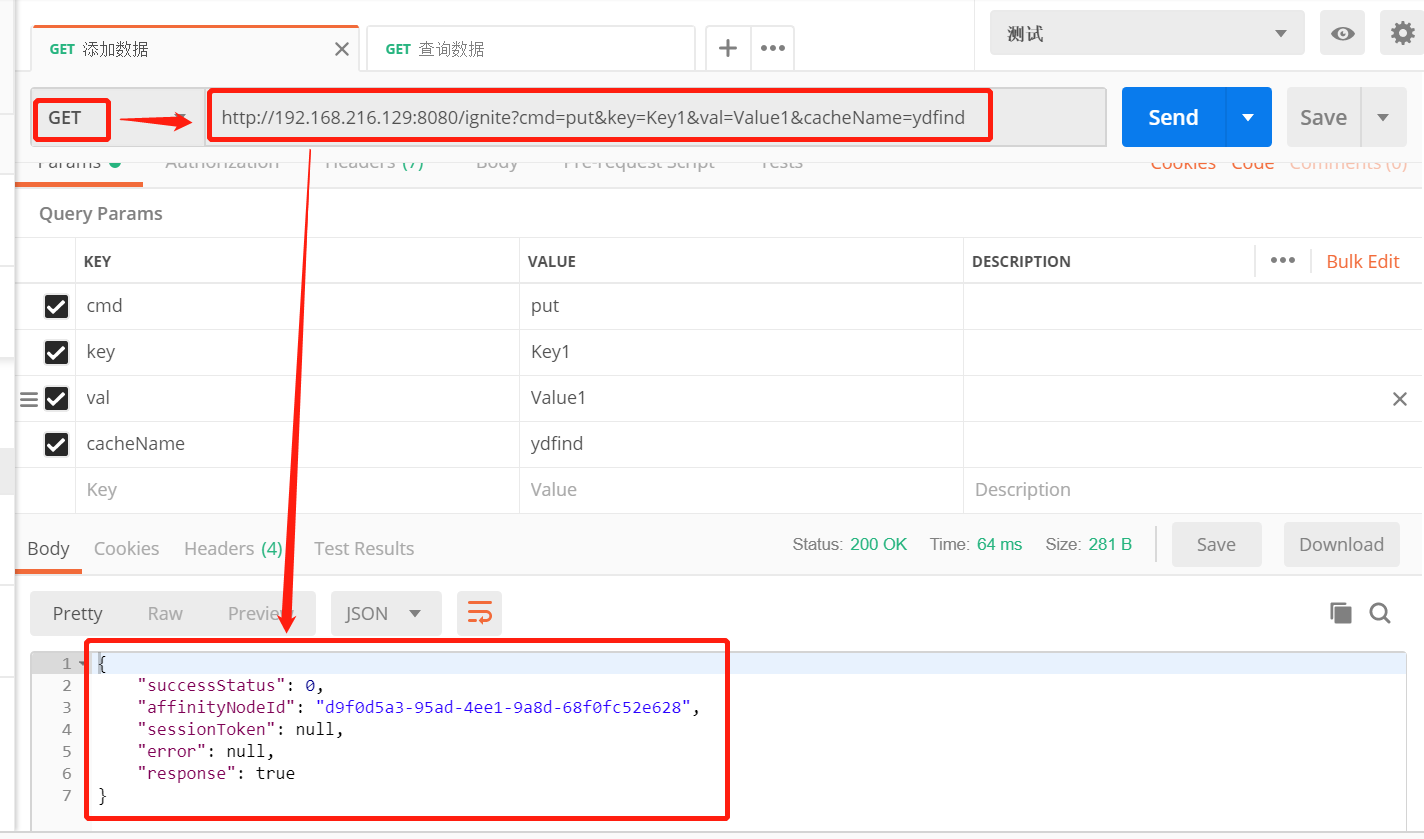Remove the val parameter with the X icon
Viewport: 1424px width, 839px height.
tap(1399, 398)
